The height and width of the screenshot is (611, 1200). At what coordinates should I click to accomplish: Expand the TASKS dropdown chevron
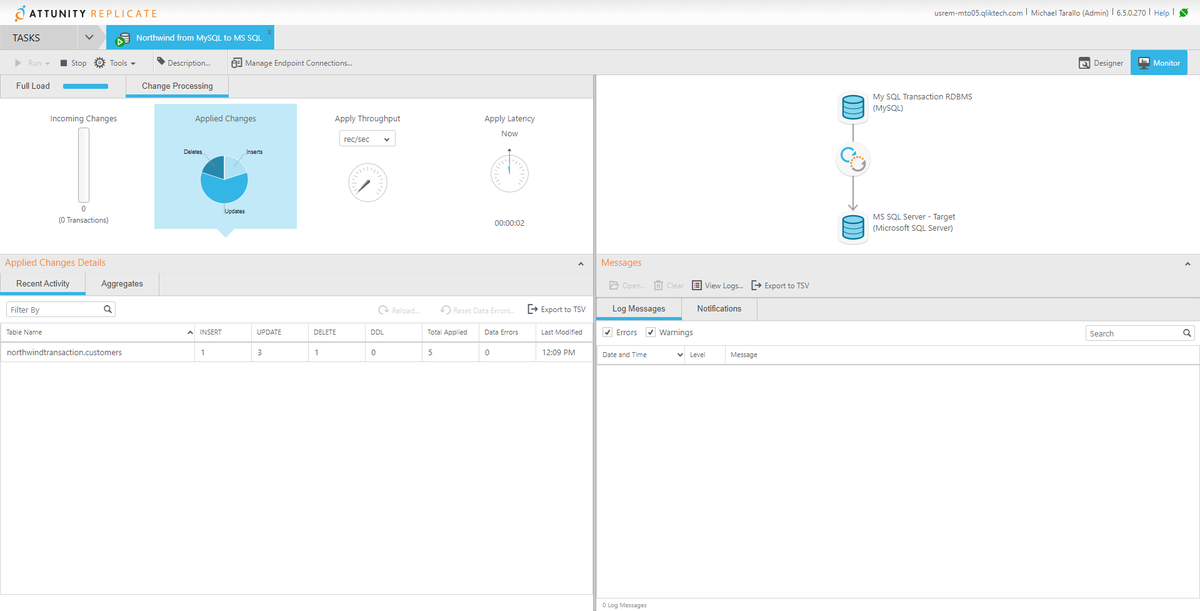pos(90,37)
